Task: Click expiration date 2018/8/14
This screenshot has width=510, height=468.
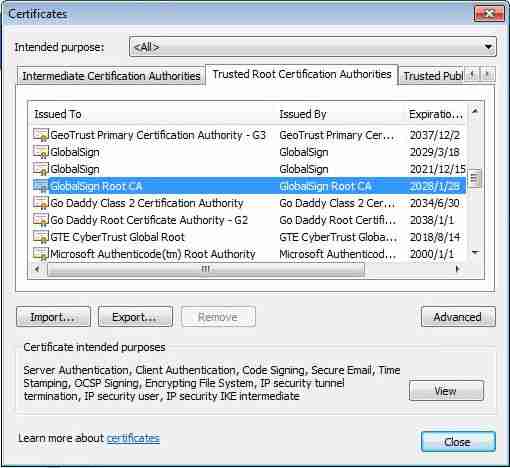Action: [435, 237]
